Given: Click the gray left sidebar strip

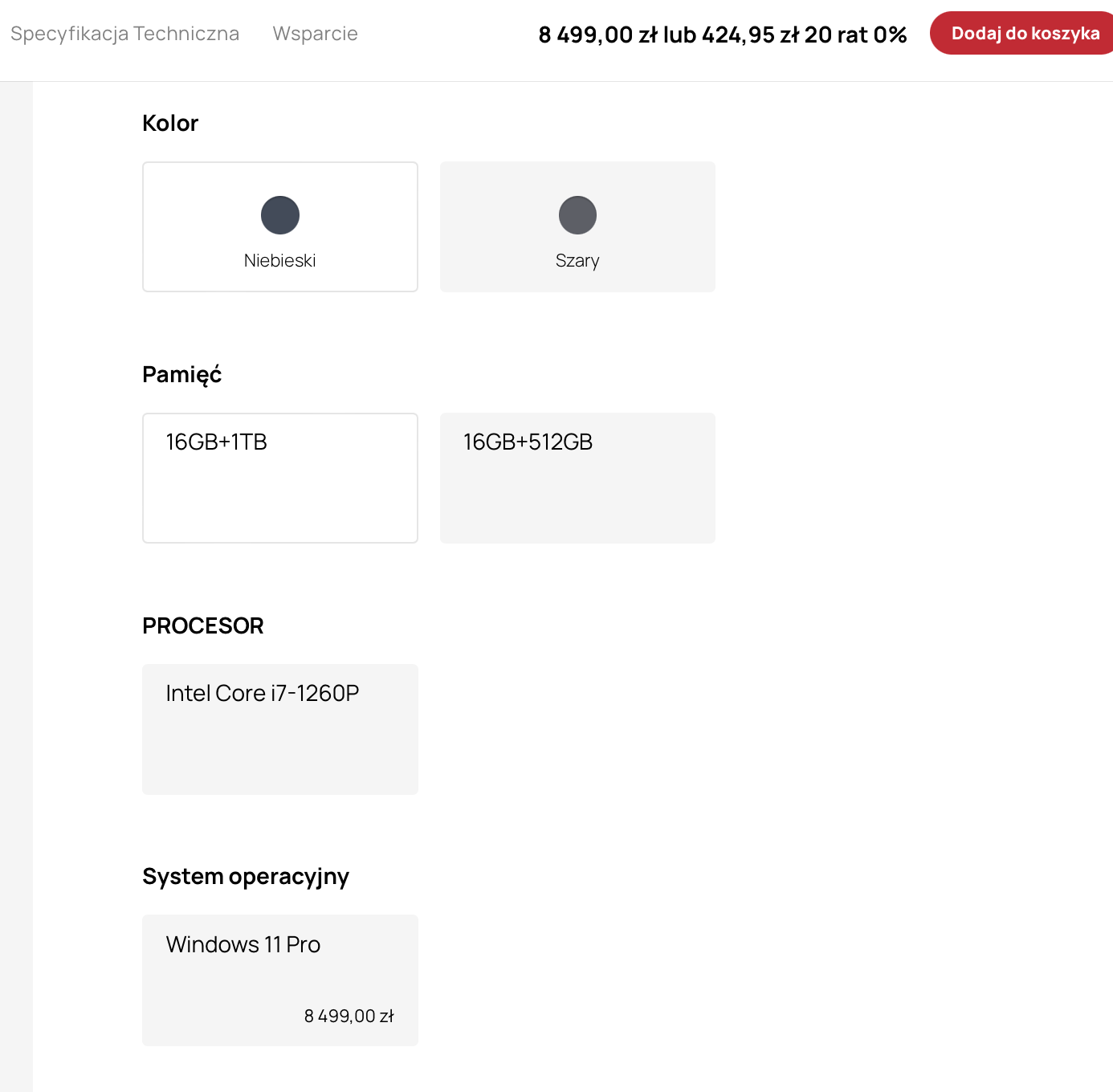Looking at the screenshot, I should (x=16, y=586).
